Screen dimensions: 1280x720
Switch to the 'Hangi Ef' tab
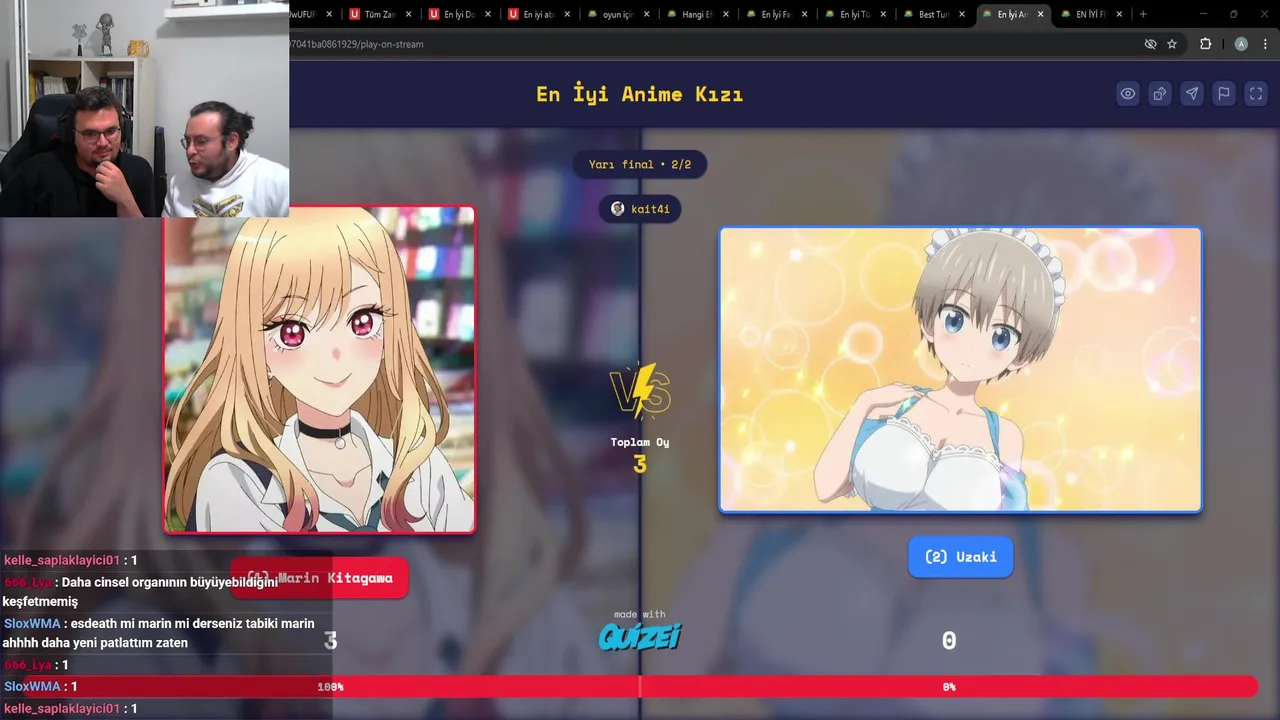(x=696, y=14)
